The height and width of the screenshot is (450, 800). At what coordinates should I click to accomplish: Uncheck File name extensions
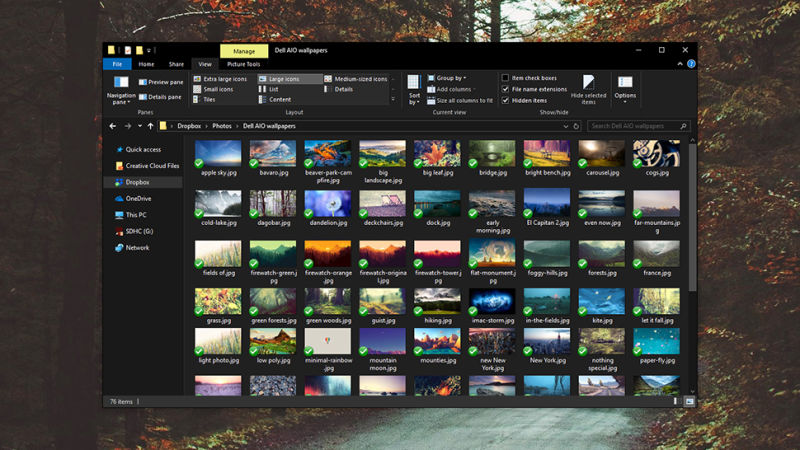tap(506, 89)
